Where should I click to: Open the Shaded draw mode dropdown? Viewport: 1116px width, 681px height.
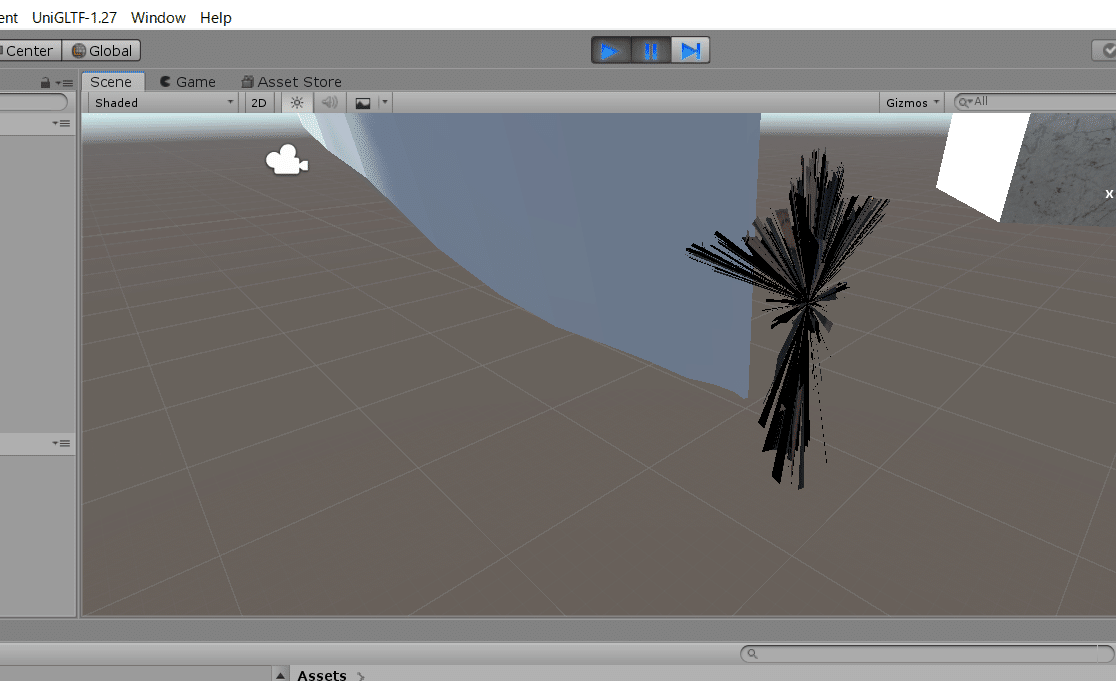[x=163, y=102]
